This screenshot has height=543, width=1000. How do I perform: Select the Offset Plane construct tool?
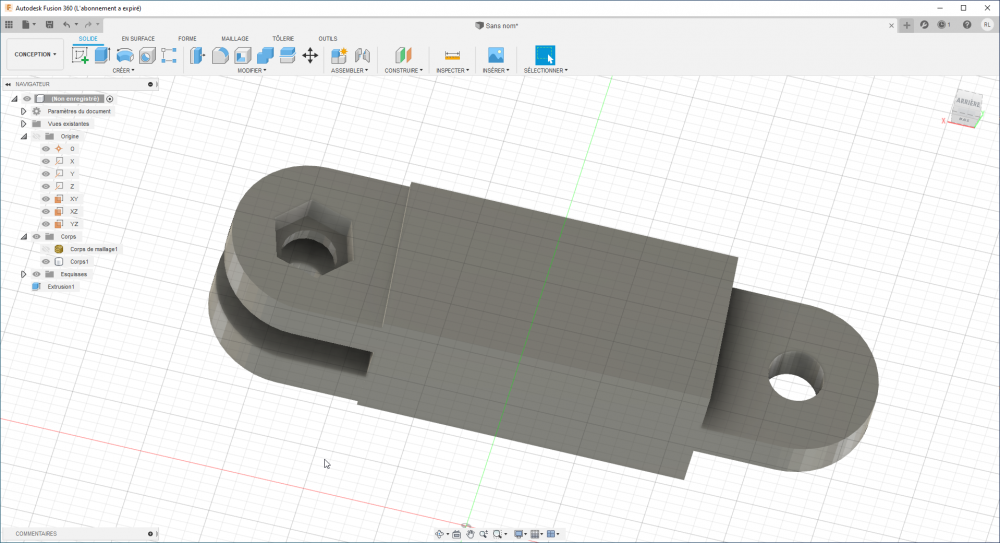pos(403,56)
